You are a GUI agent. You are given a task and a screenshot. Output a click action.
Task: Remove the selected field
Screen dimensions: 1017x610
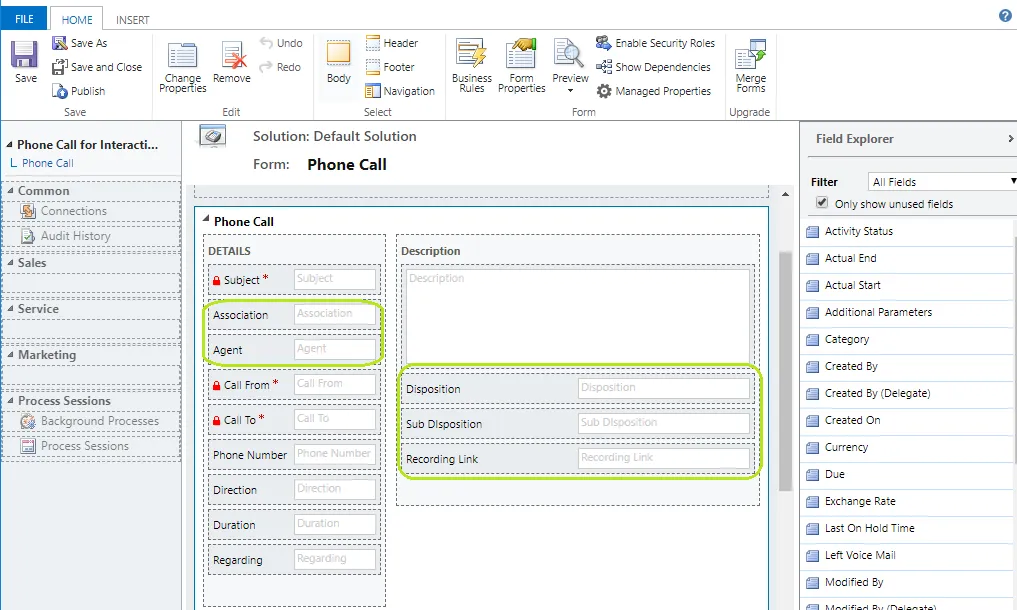click(x=232, y=62)
